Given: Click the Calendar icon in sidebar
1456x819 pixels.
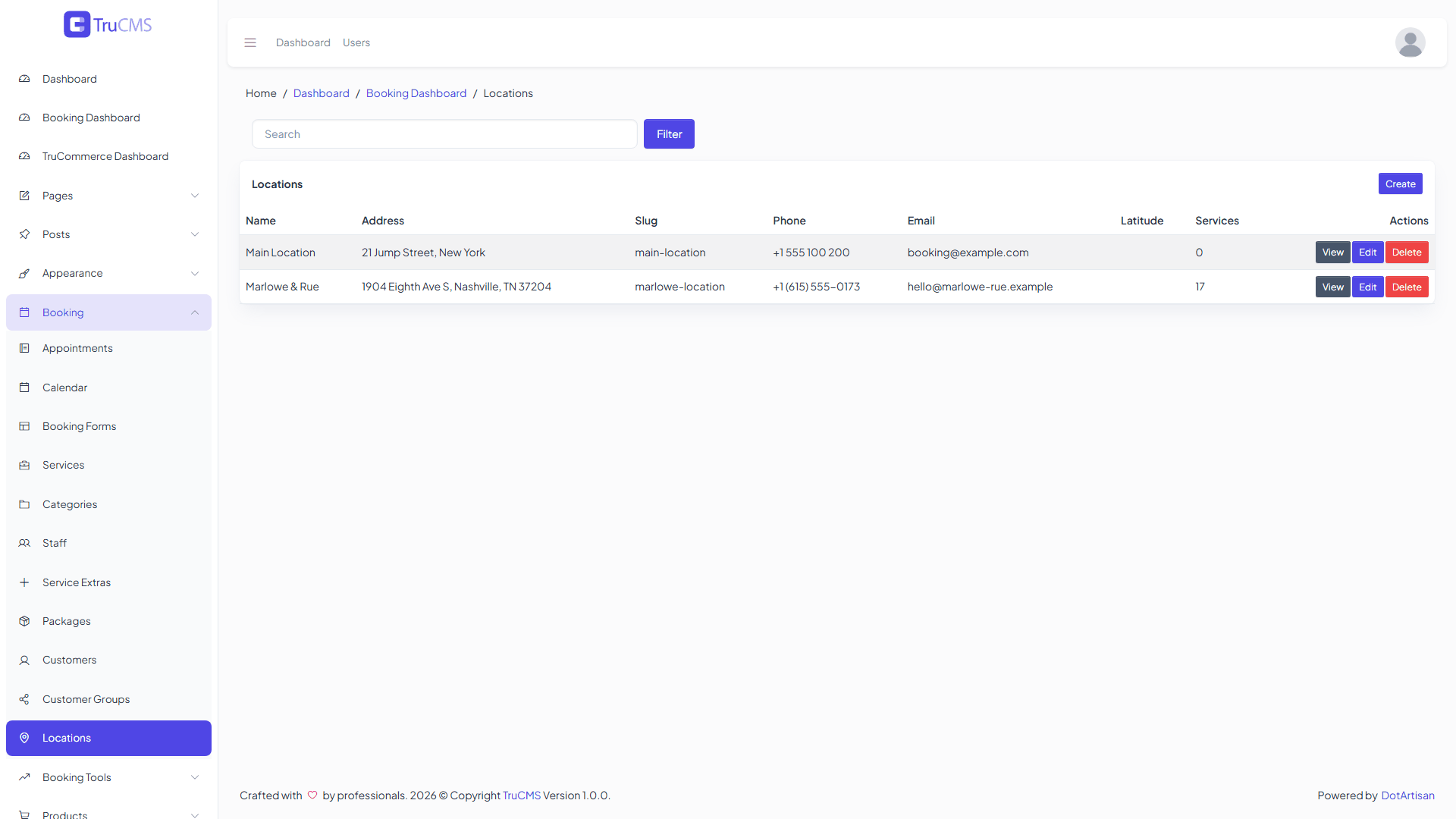Looking at the screenshot, I should (24, 388).
